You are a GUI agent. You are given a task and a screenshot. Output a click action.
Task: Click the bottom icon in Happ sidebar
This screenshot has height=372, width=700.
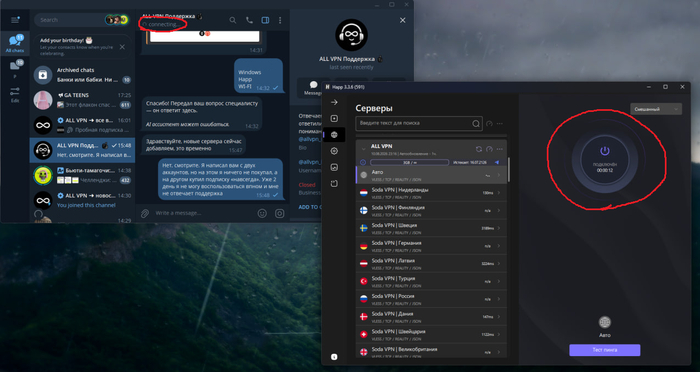(334, 357)
